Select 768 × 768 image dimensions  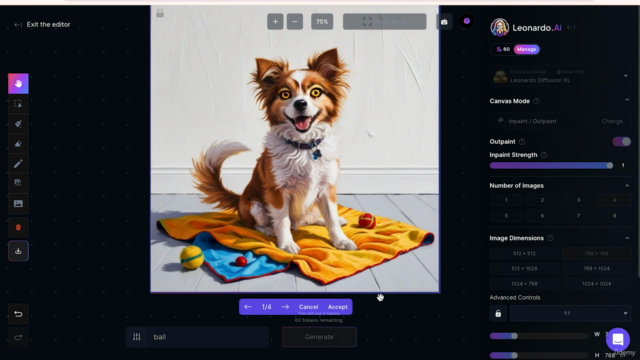596,253
